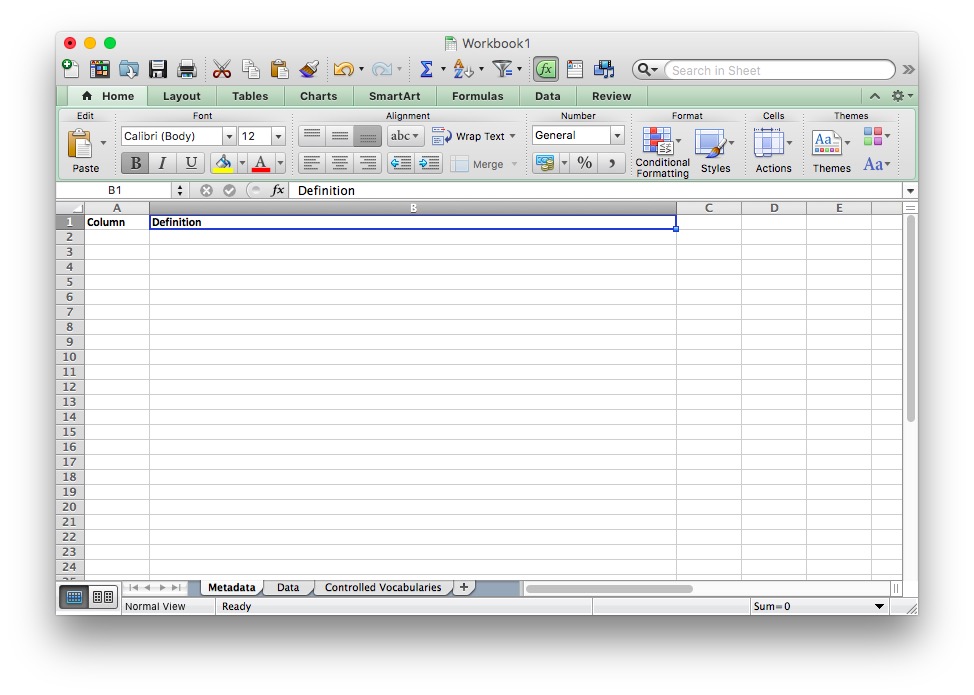Click the Percent Style icon
The image size is (974, 695).
click(584, 163)
